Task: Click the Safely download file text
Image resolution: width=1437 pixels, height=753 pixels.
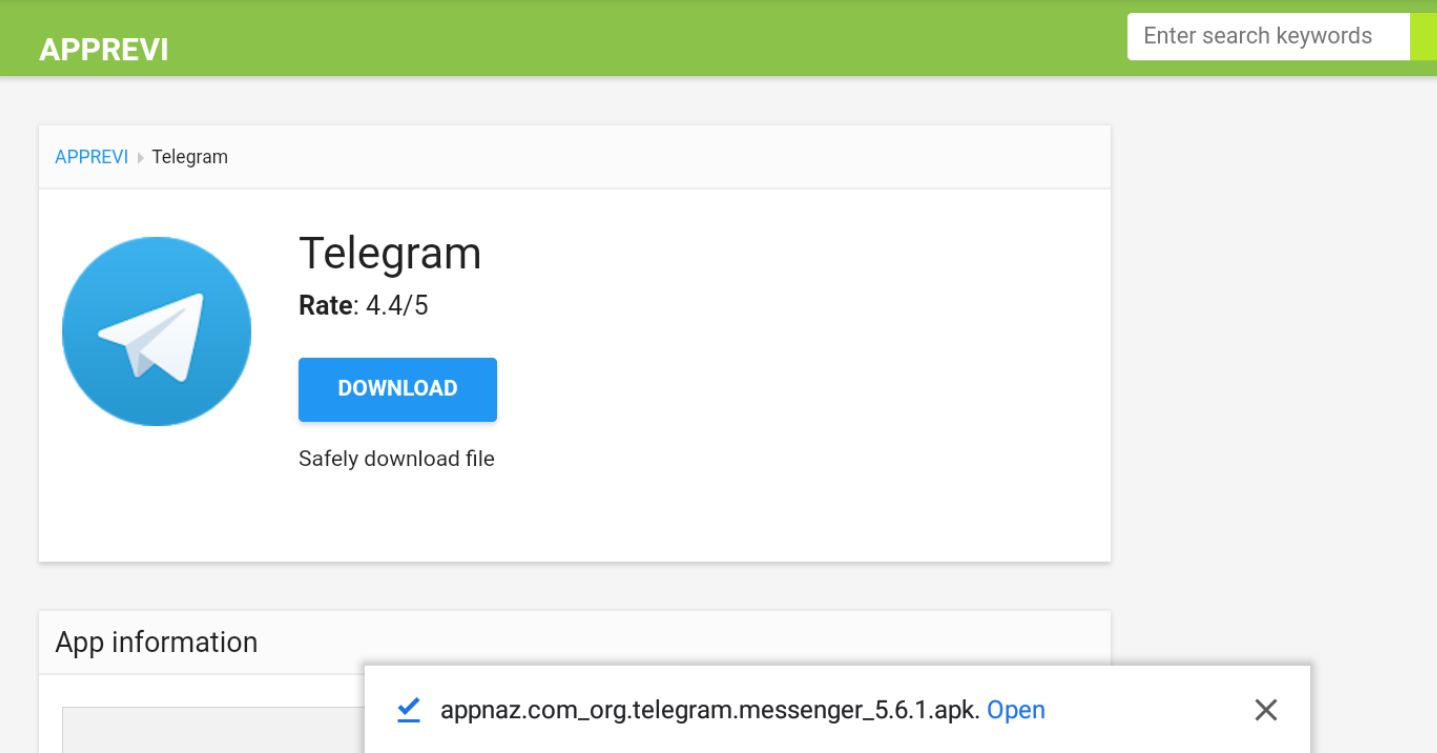Action: tap(397, 459)
